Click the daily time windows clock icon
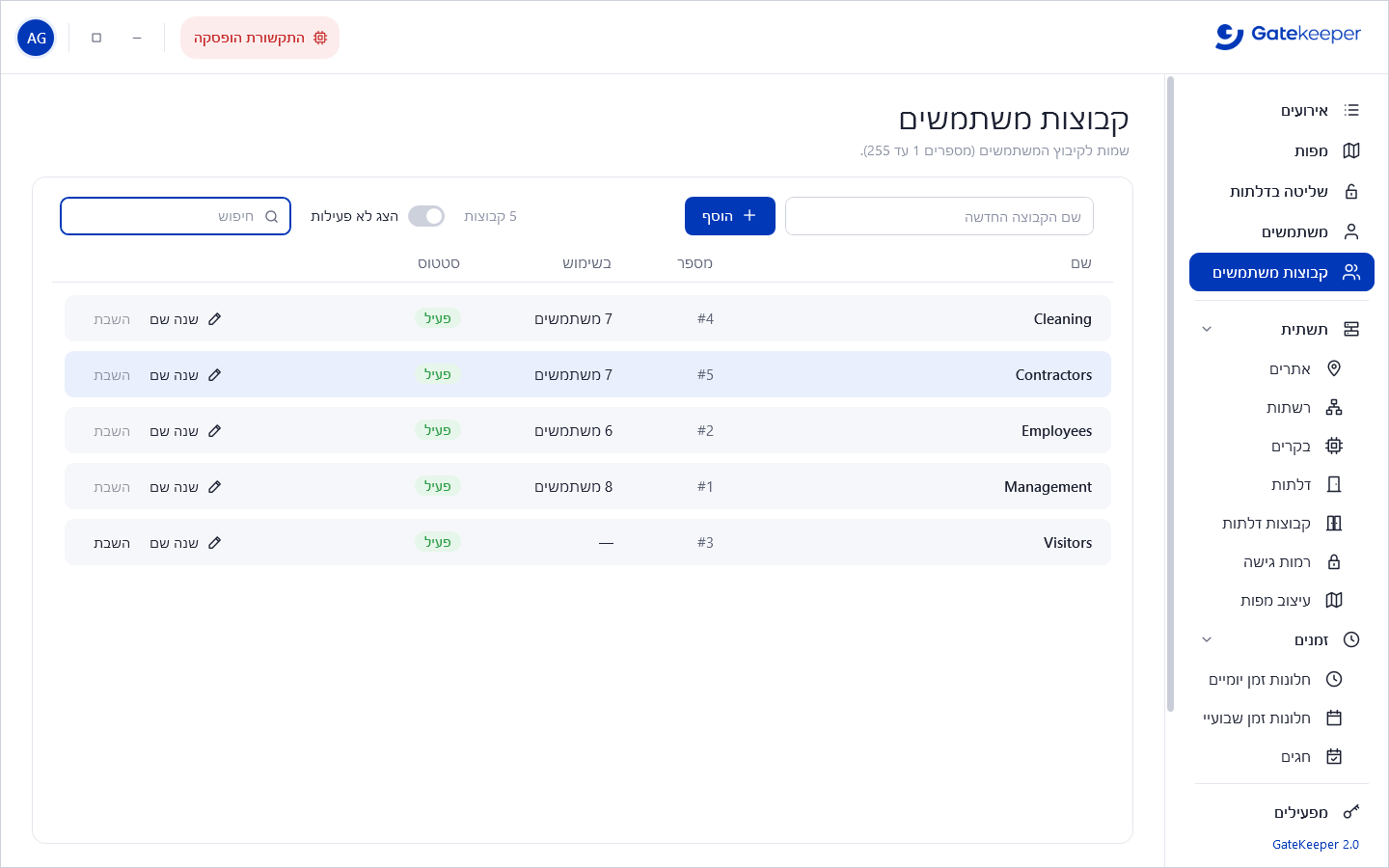Viewport: 1389px width, 868px height. pos(1334,679)
